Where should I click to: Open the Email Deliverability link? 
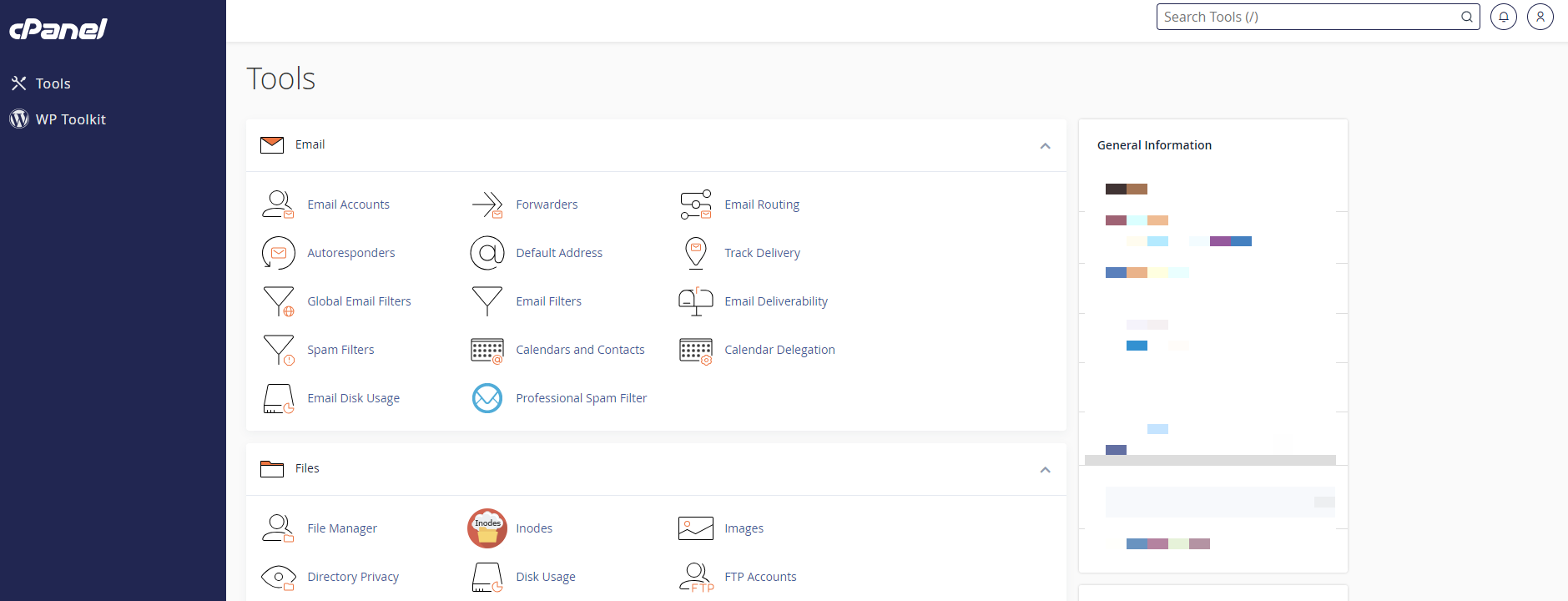[x=776, y=301]
